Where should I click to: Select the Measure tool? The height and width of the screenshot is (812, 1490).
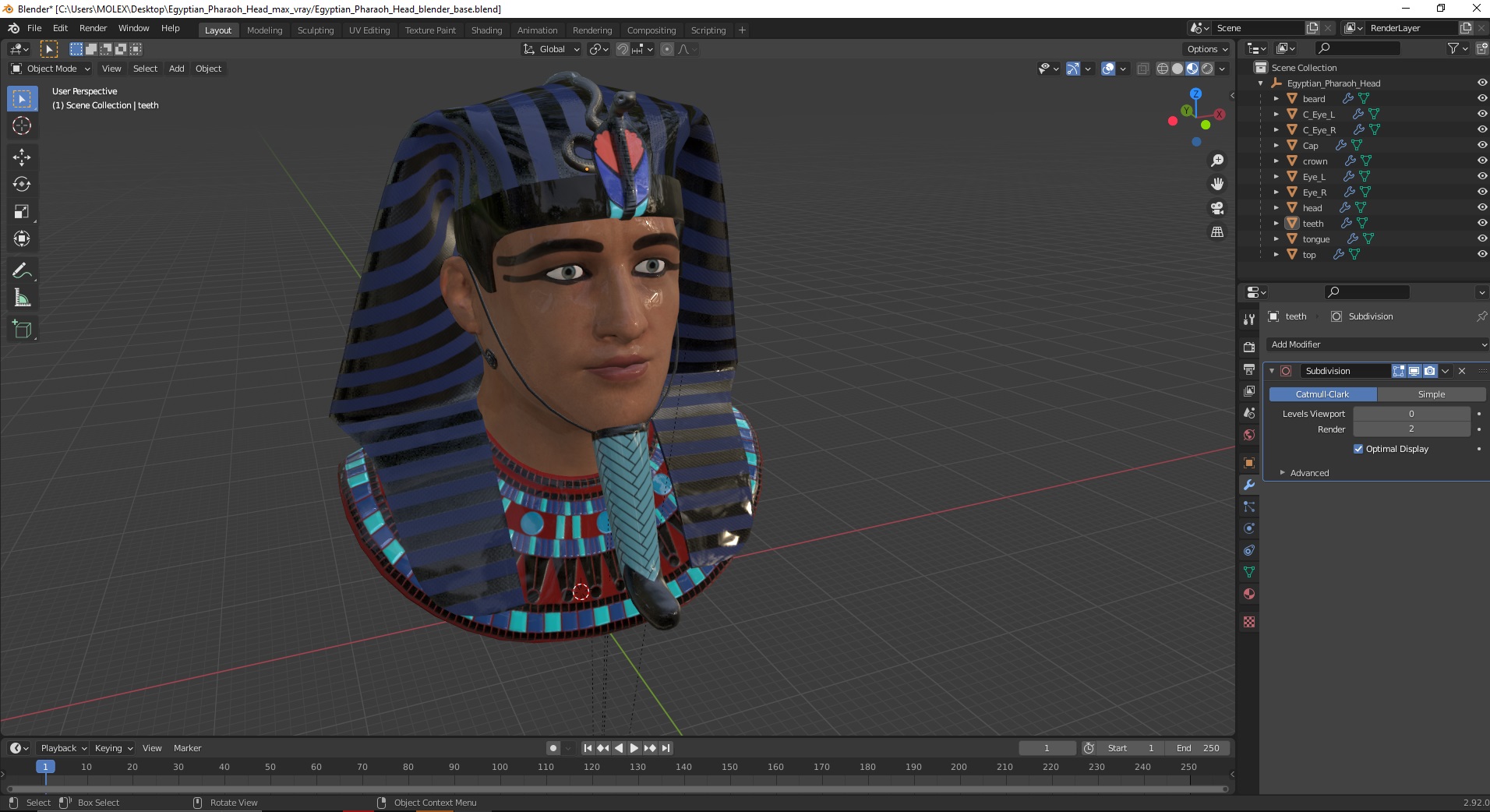point(22,298)
